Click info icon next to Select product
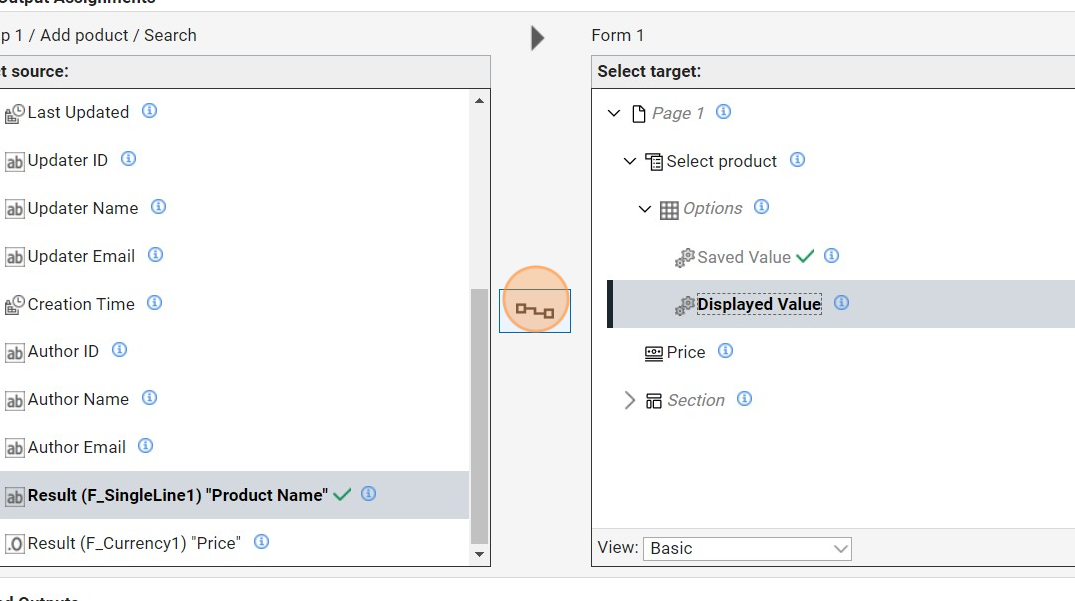 tap(797, 160)
